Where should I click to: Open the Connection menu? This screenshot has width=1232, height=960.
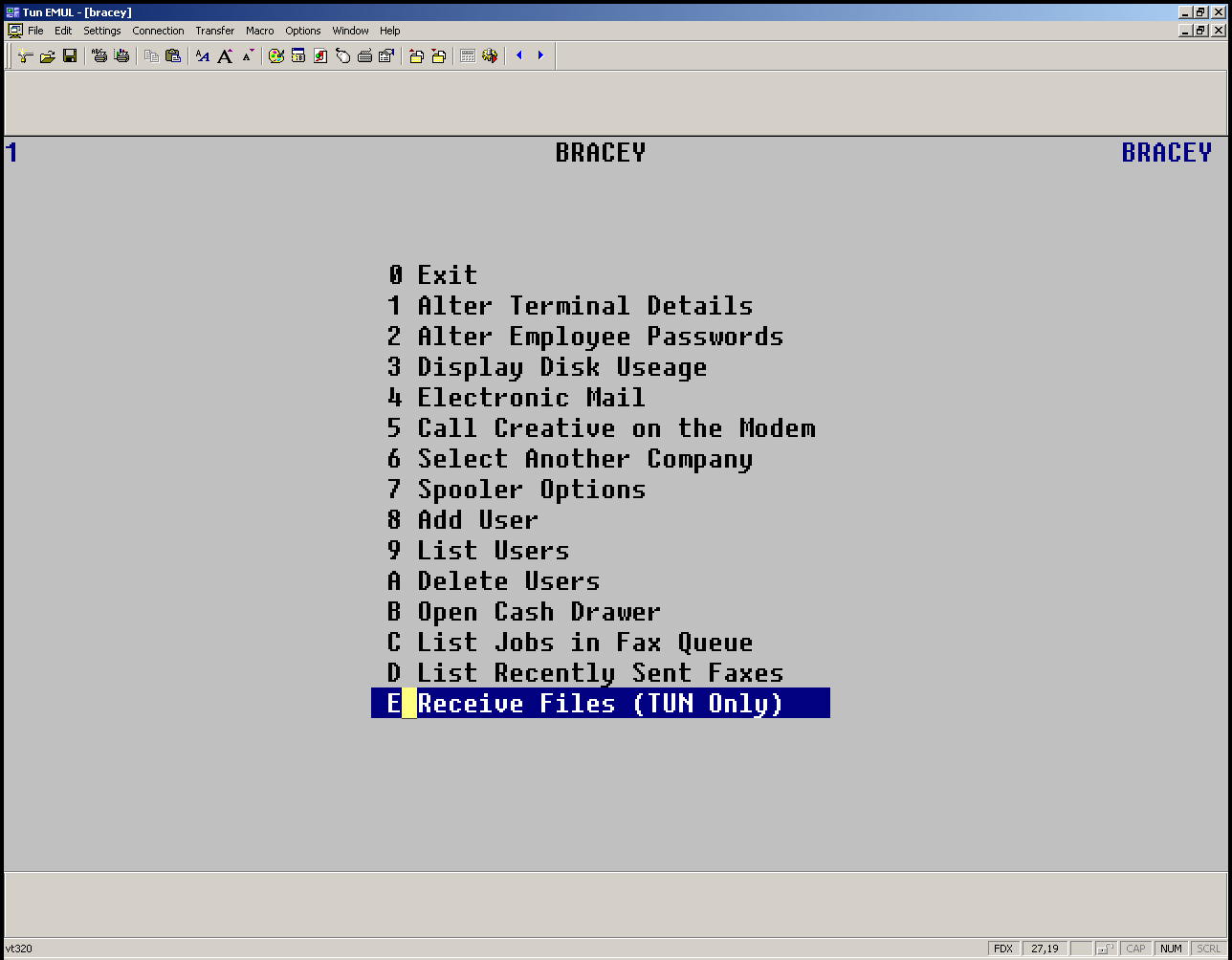coord(158,31)
